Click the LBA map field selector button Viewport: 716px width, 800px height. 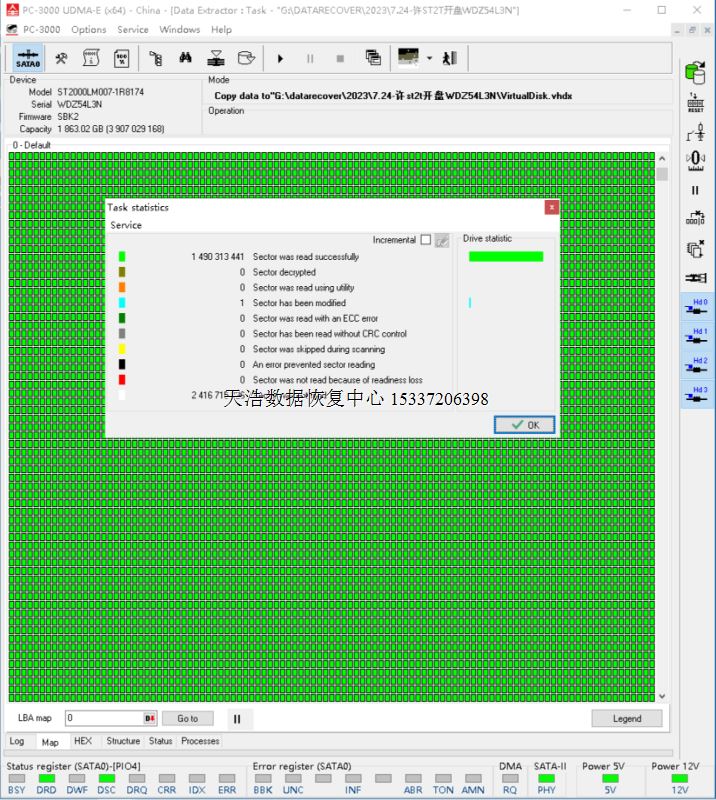point(150,718)
